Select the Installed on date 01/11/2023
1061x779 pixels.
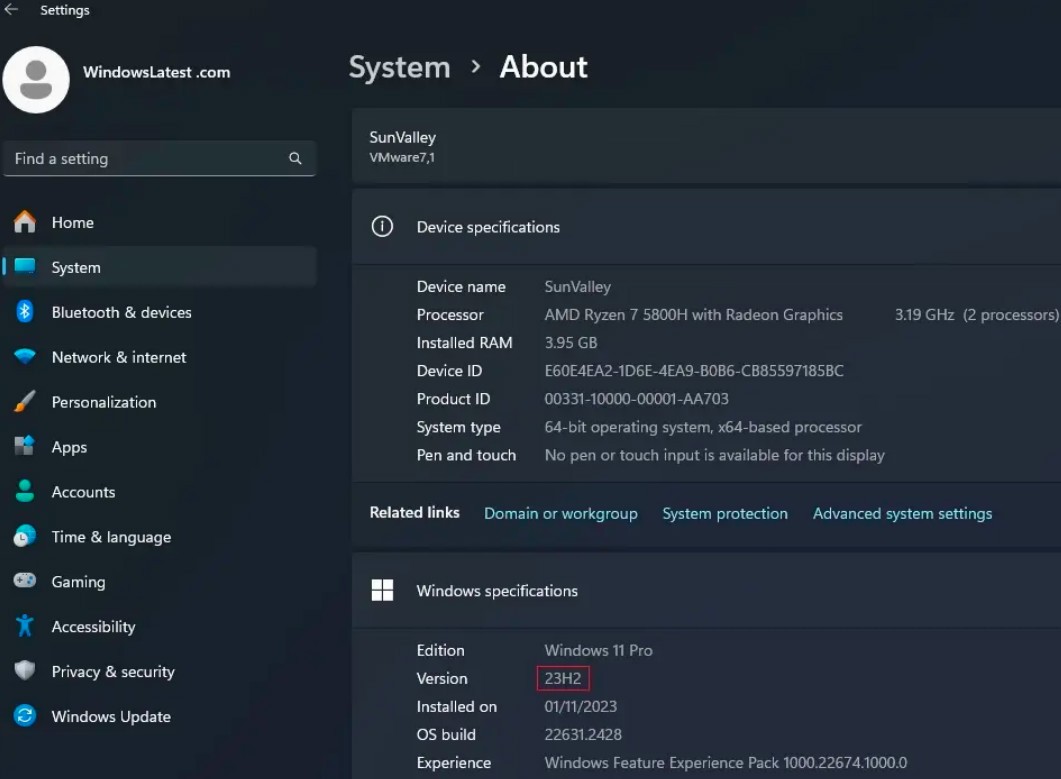tap(581, 707)
